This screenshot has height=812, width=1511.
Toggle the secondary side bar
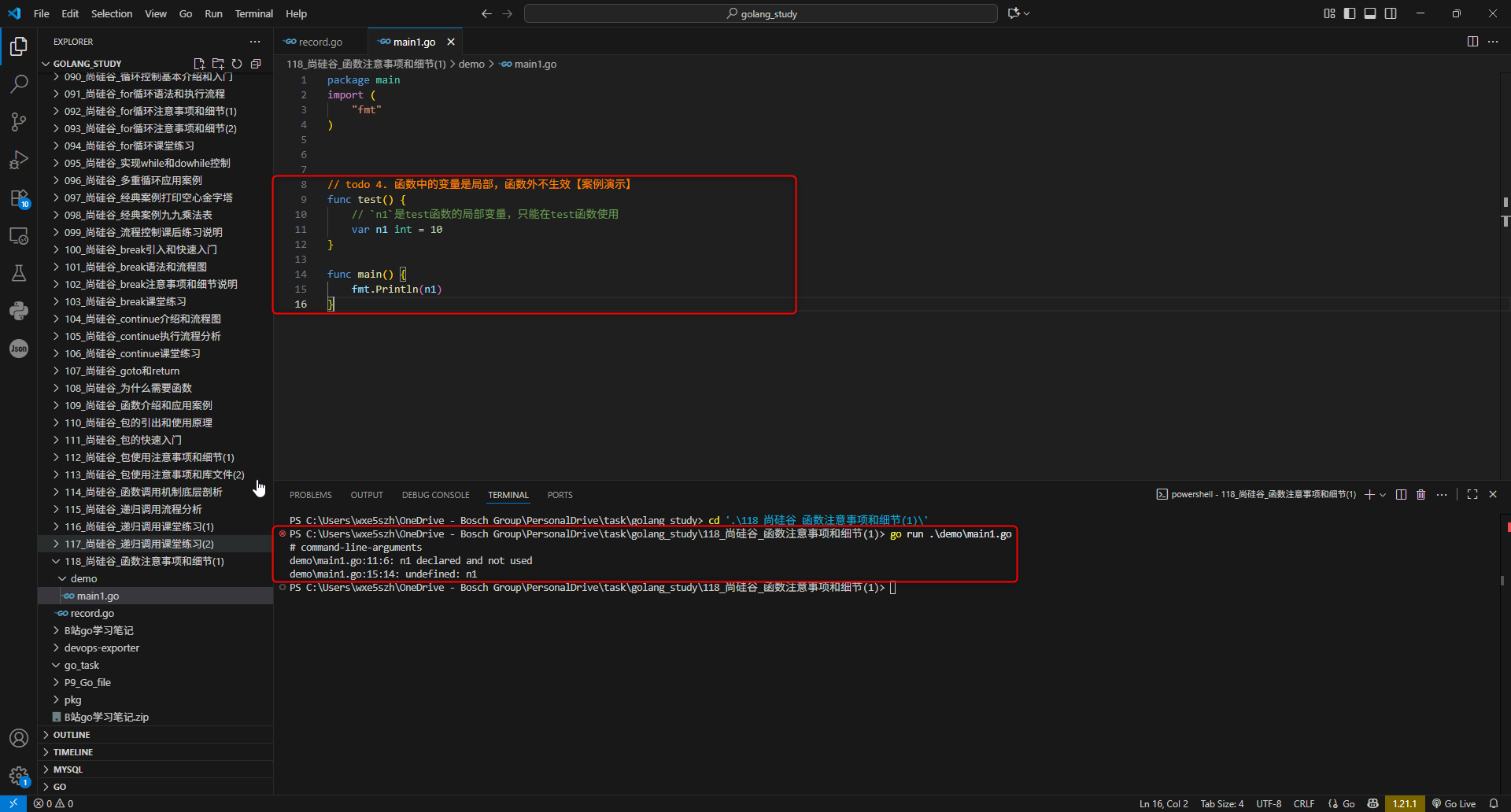1391,13
